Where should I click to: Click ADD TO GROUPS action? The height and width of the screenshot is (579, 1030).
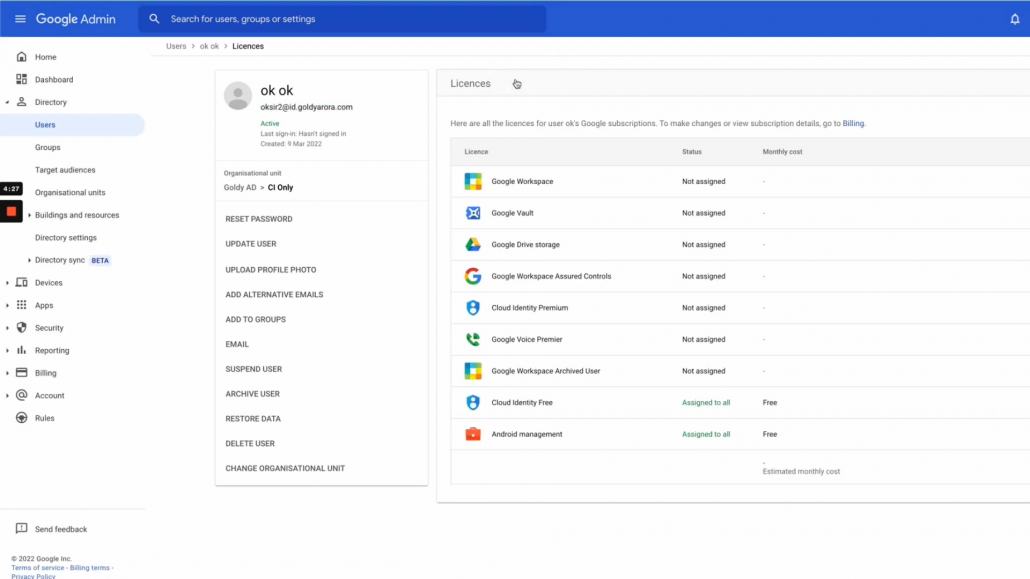tap(256, 319)
